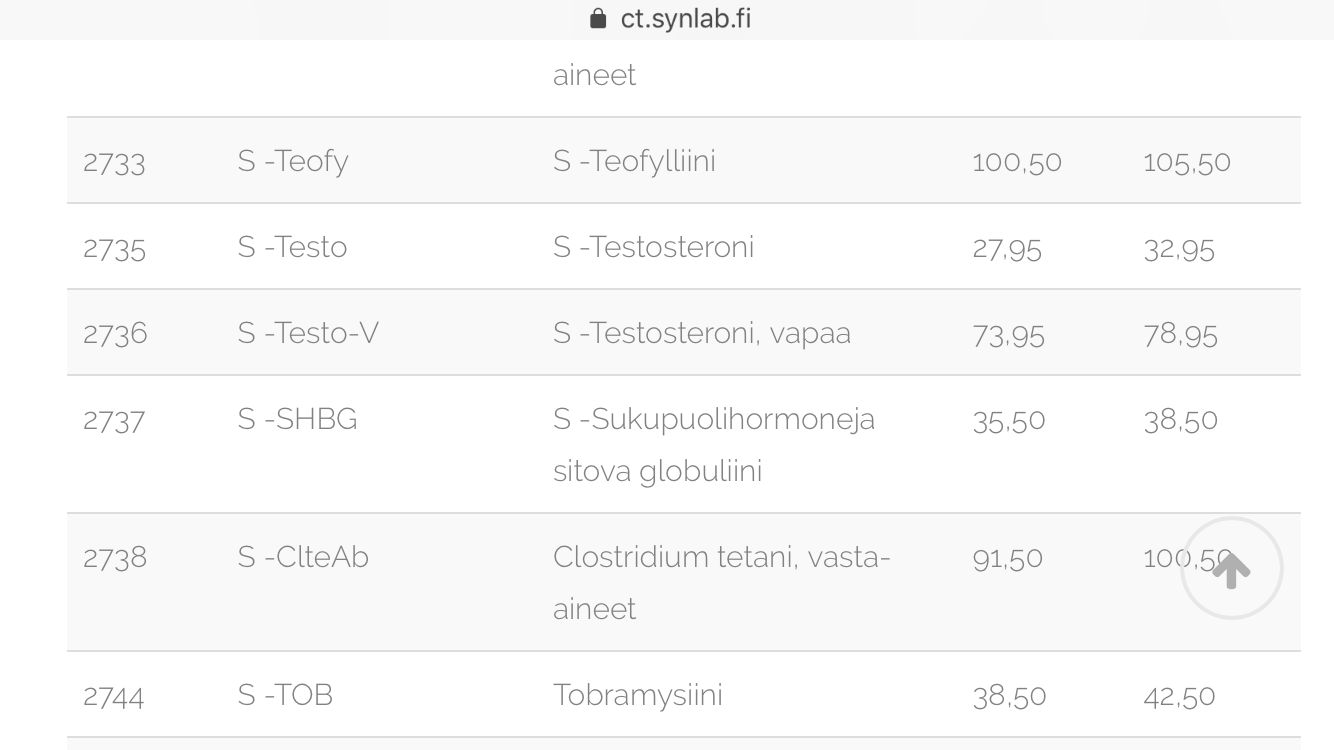This screenshot has width=1334, height=750.
Task: Select the S -Teofylliini row name
Action: point(634,161)
